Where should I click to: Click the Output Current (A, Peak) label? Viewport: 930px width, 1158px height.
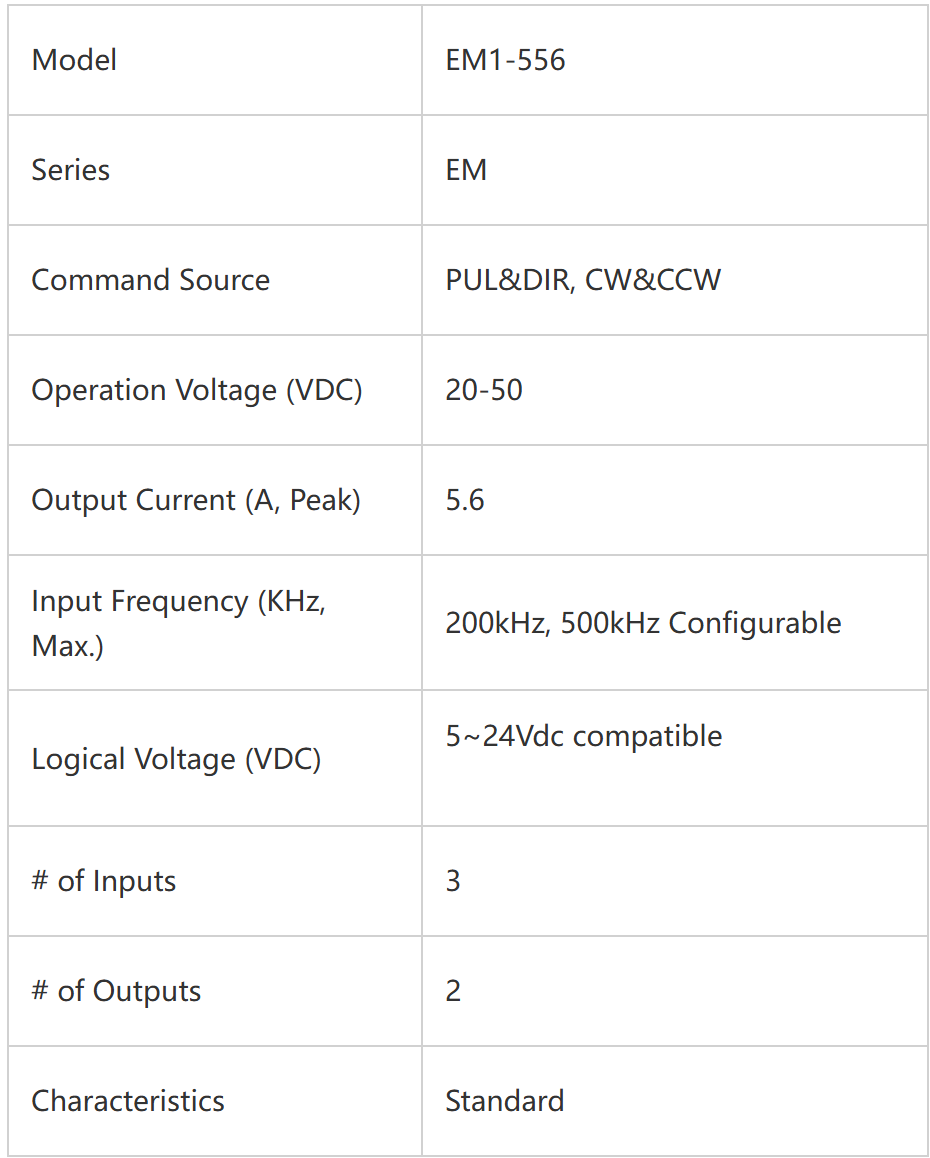(196, 500)
